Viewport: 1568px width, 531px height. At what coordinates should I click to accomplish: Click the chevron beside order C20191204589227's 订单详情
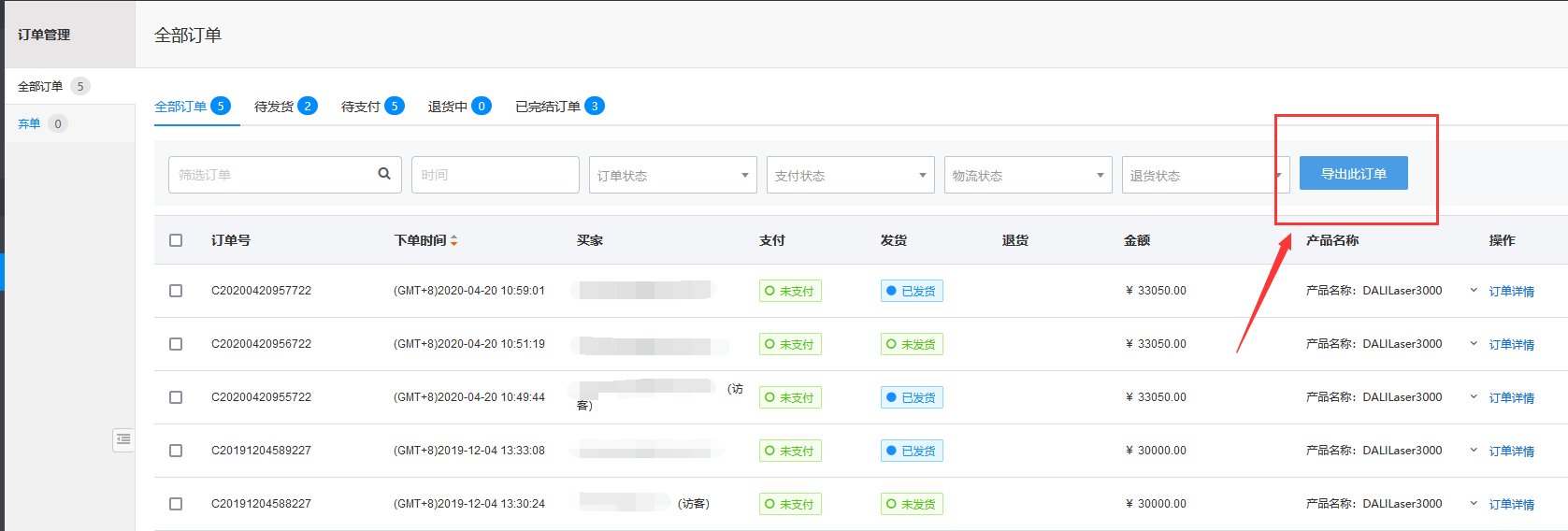tap(1474, 451)
